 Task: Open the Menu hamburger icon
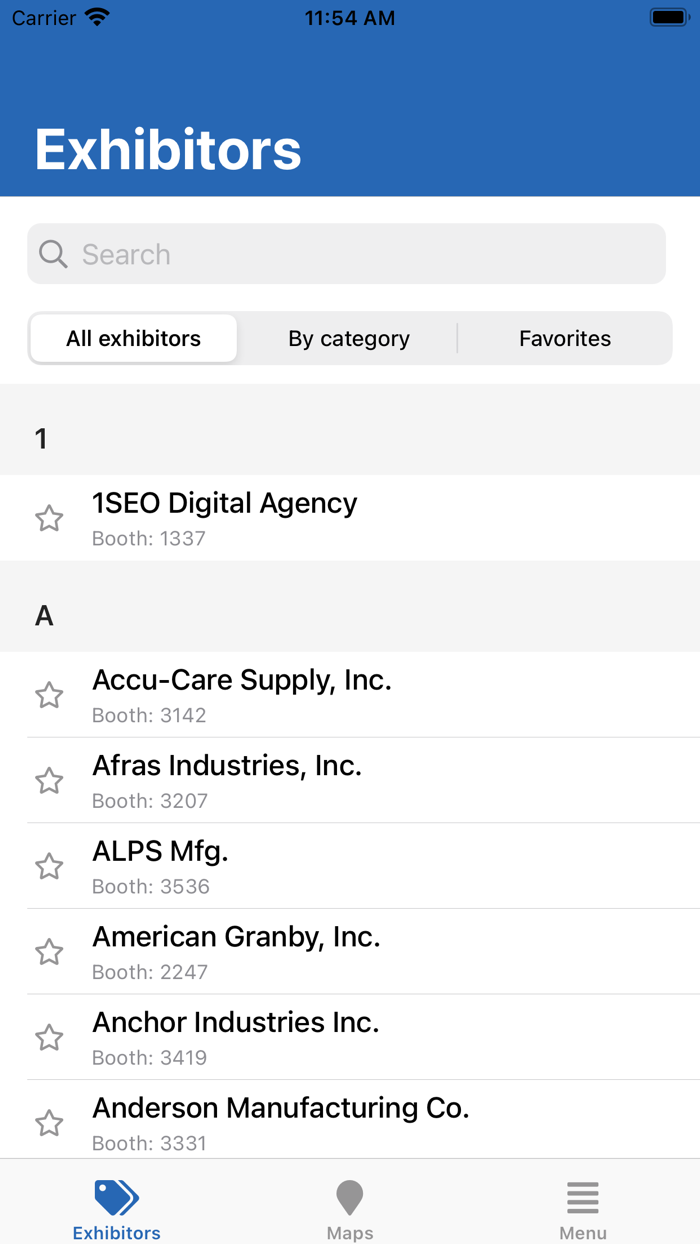pos(582,1197)
